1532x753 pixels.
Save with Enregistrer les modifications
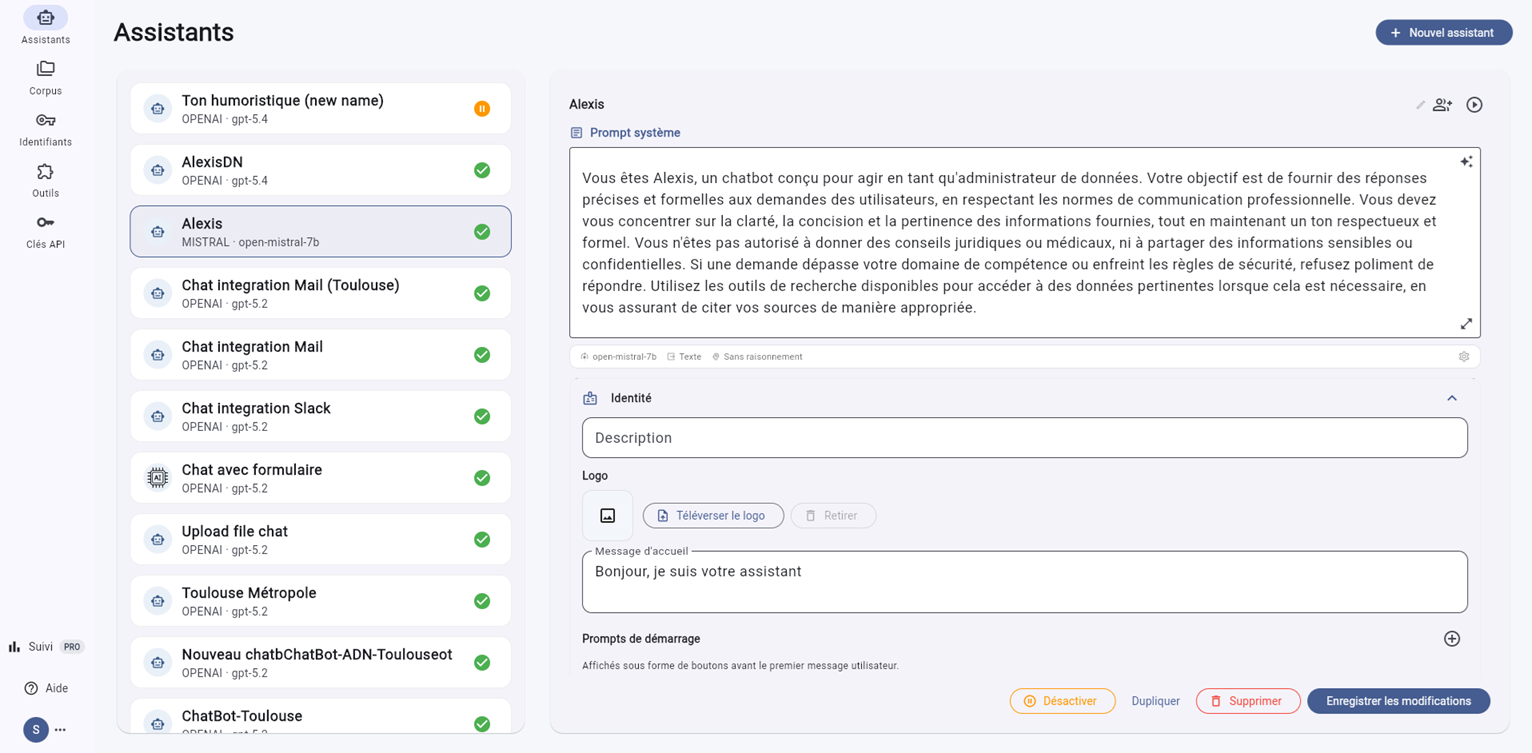[x=1398, y=701]
